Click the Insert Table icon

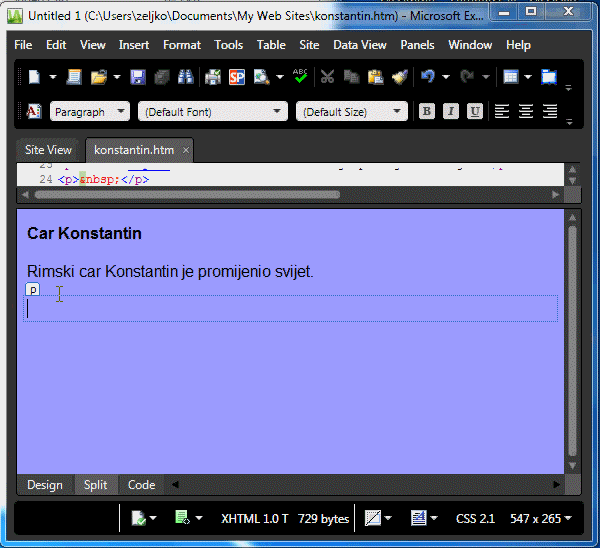[x=511, y=77]
